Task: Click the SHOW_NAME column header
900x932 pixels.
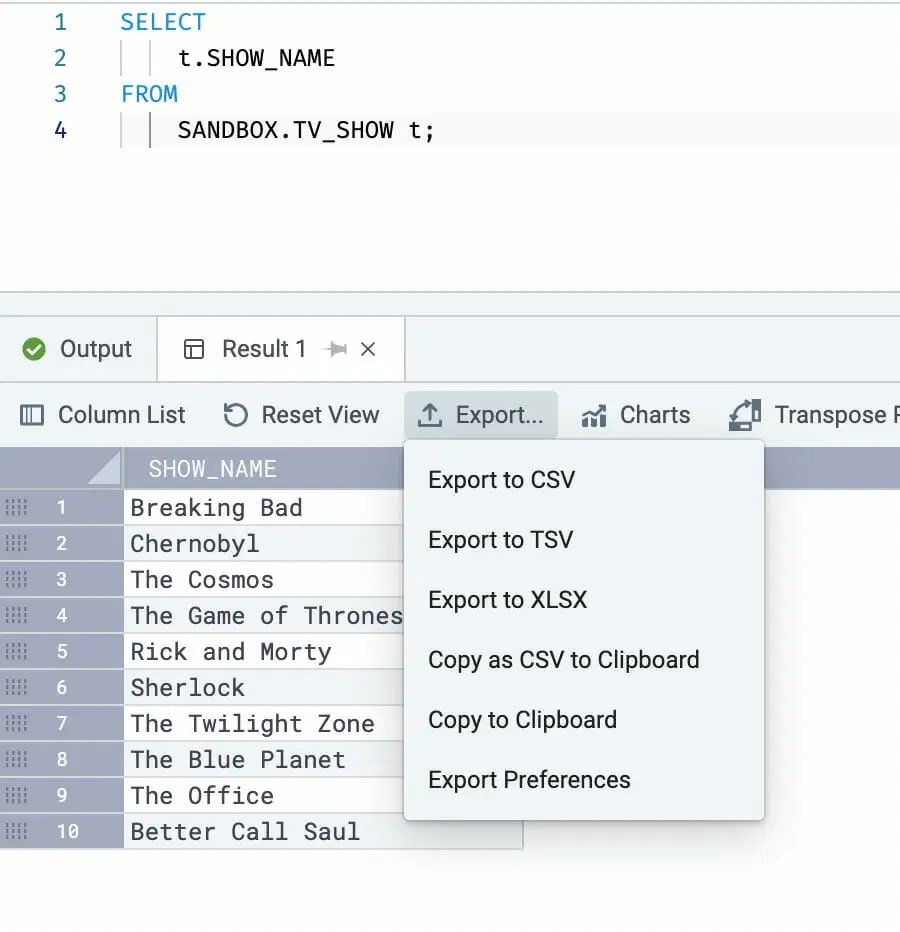Action: click(x=213, y=468)
